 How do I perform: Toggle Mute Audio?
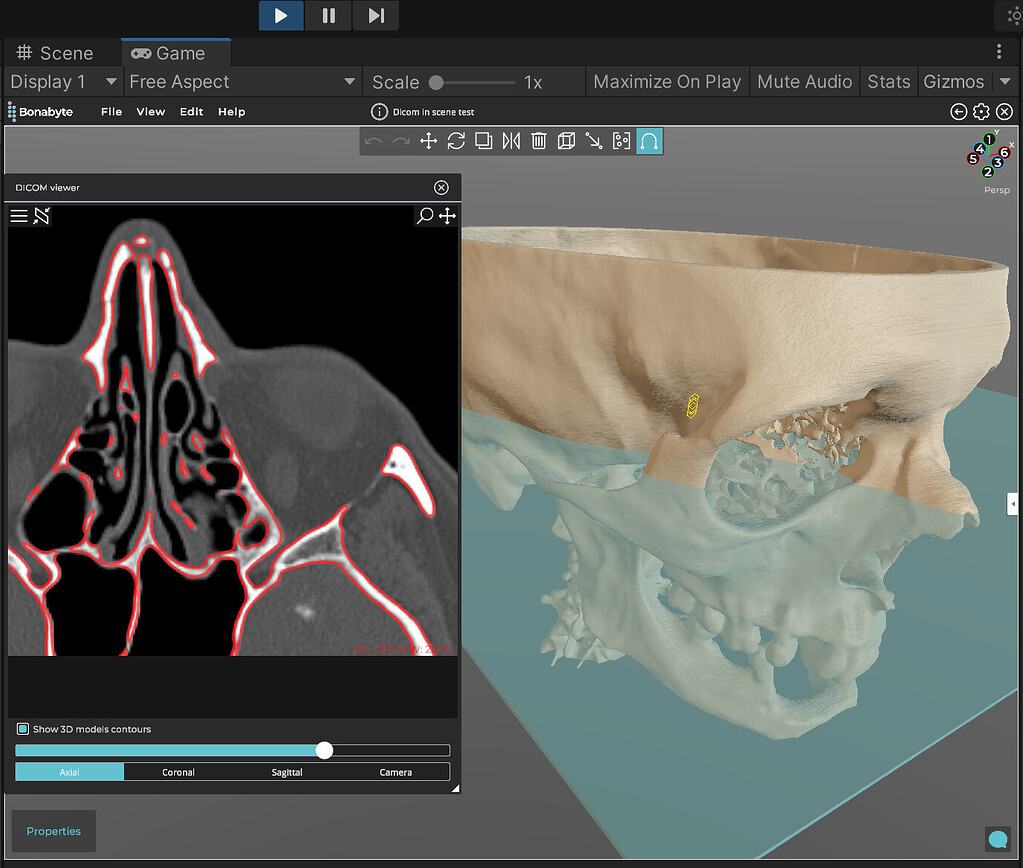[x=804, y=81]
